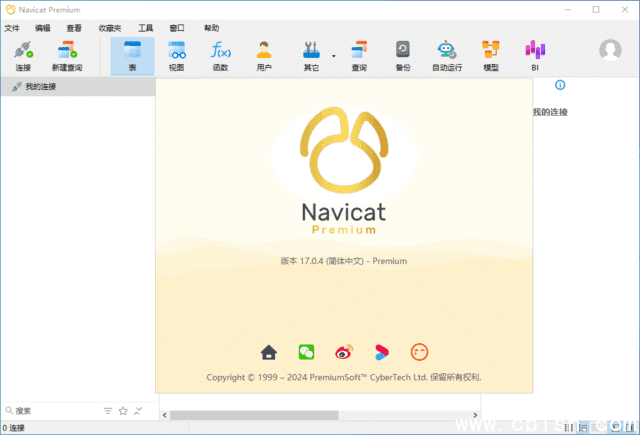Open 新建查询 (New Query) from toolbar
Image resolution: width=640 pixels, height=435 pixels.
click(x=67, y=55)
